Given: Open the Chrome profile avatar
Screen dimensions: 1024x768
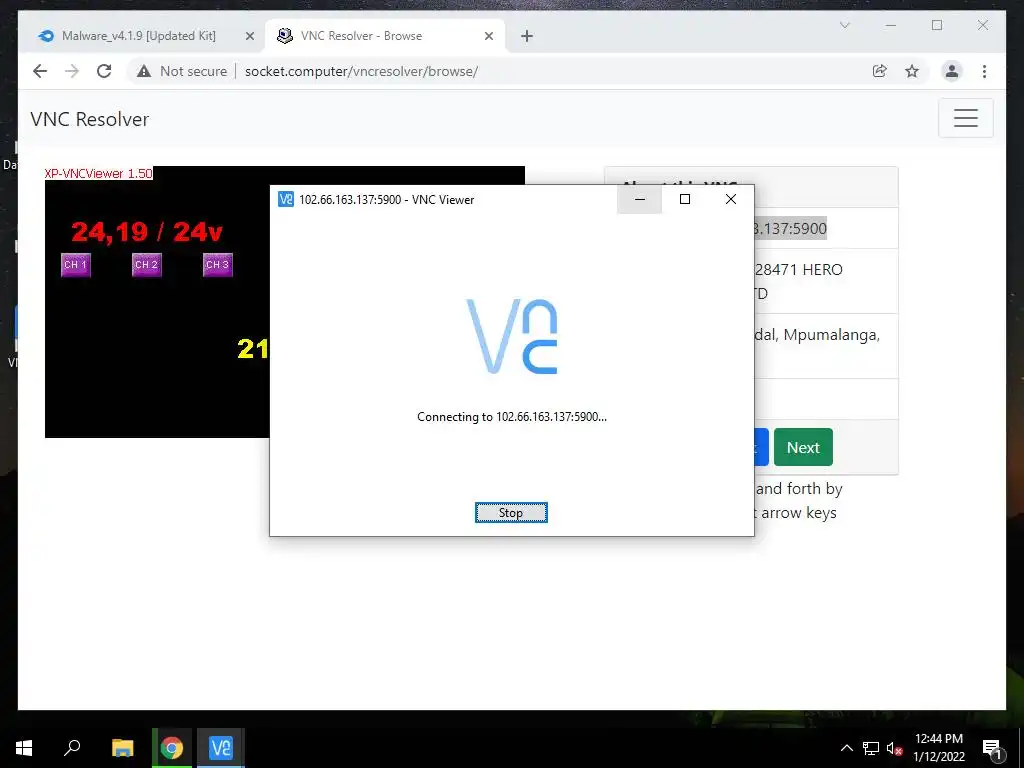Looking at the screenshot, I should click(952, 71).
